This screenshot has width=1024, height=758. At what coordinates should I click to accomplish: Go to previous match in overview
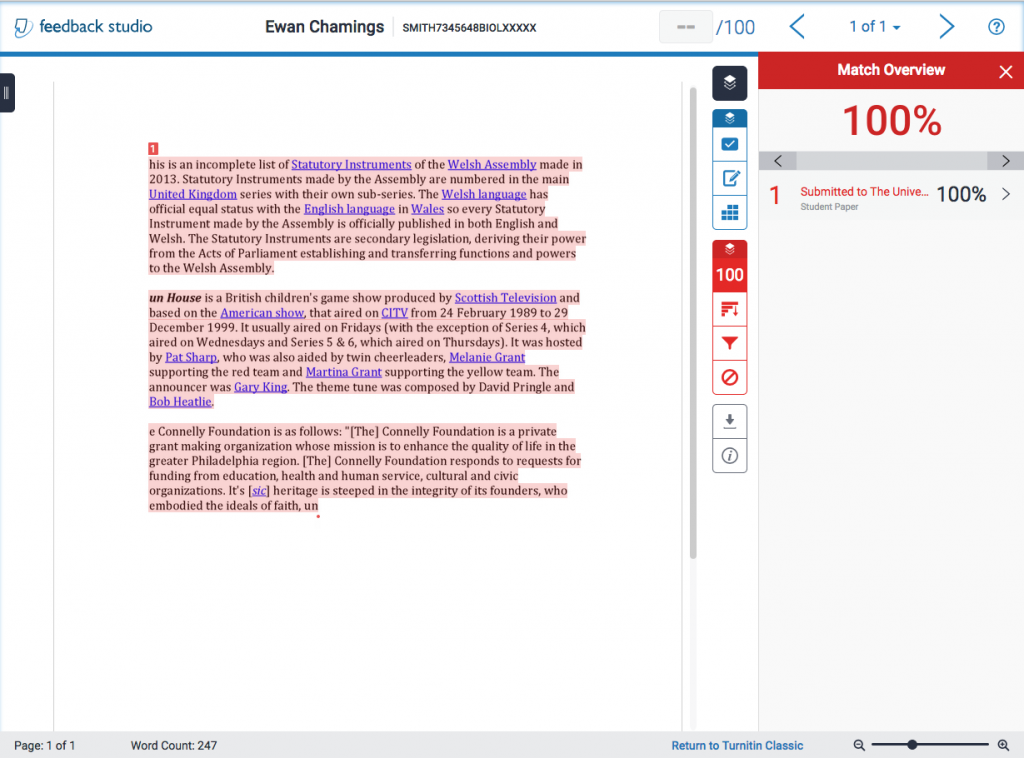click(x=778, y=161)
